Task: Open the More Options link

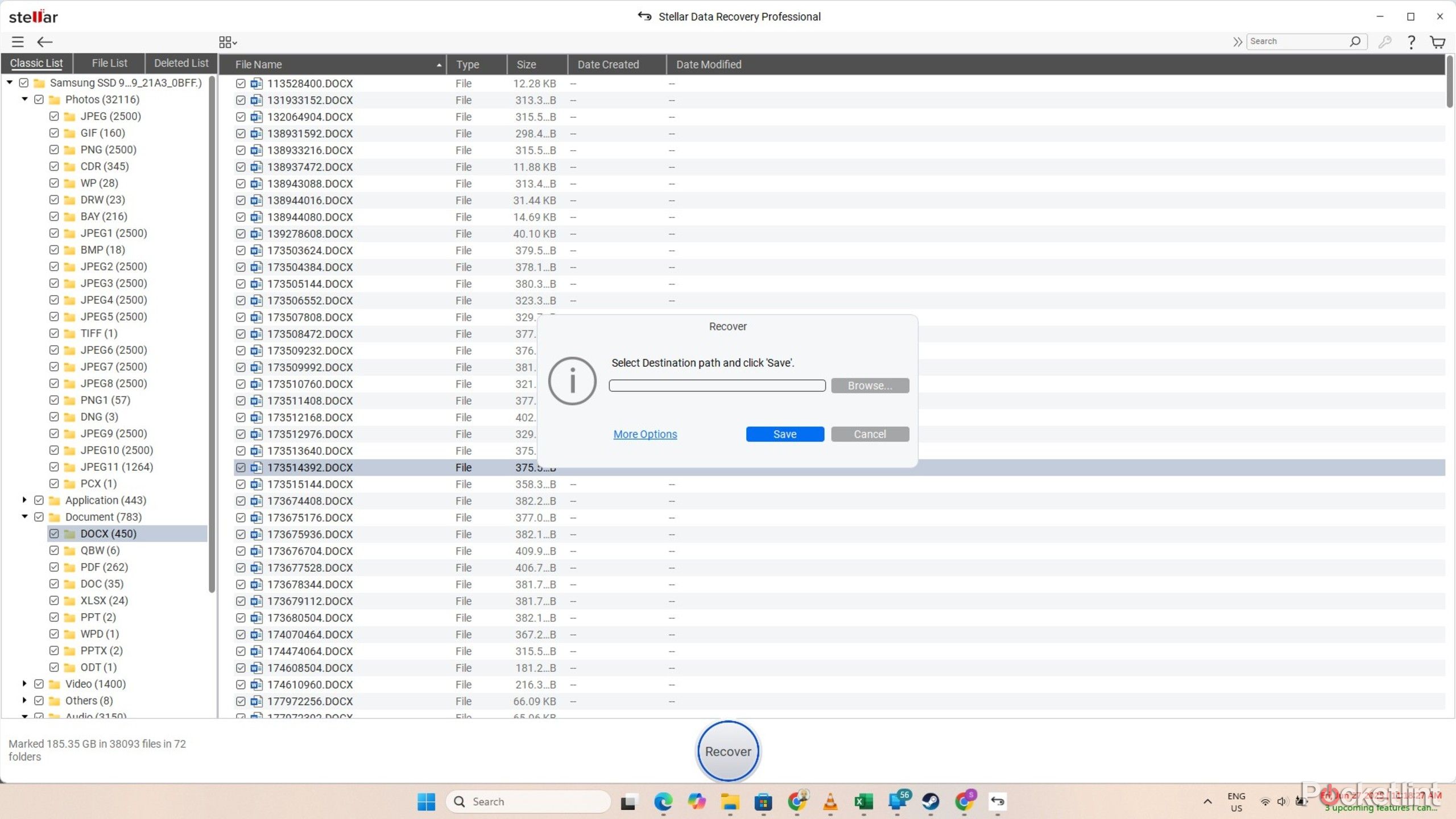Action: click(645, 434)
